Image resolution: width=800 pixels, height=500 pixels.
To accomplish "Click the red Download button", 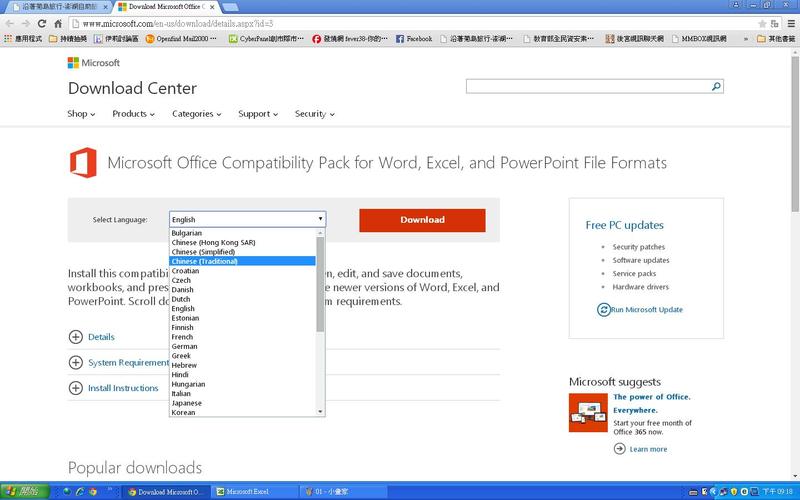I will coord(422,220).
